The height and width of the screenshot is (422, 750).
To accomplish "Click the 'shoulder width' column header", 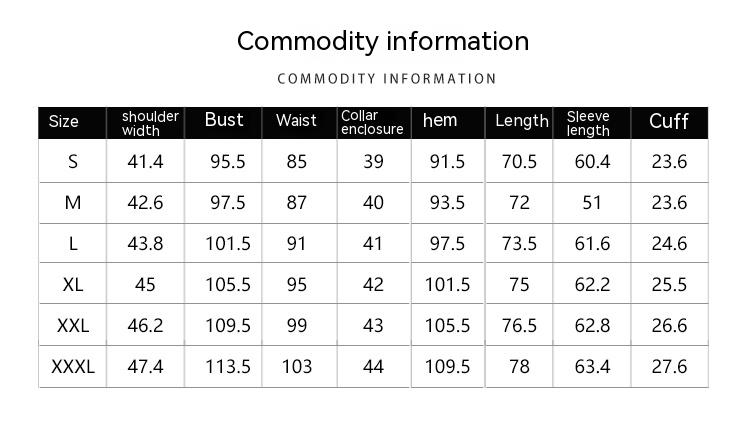I will coord(150,123).
